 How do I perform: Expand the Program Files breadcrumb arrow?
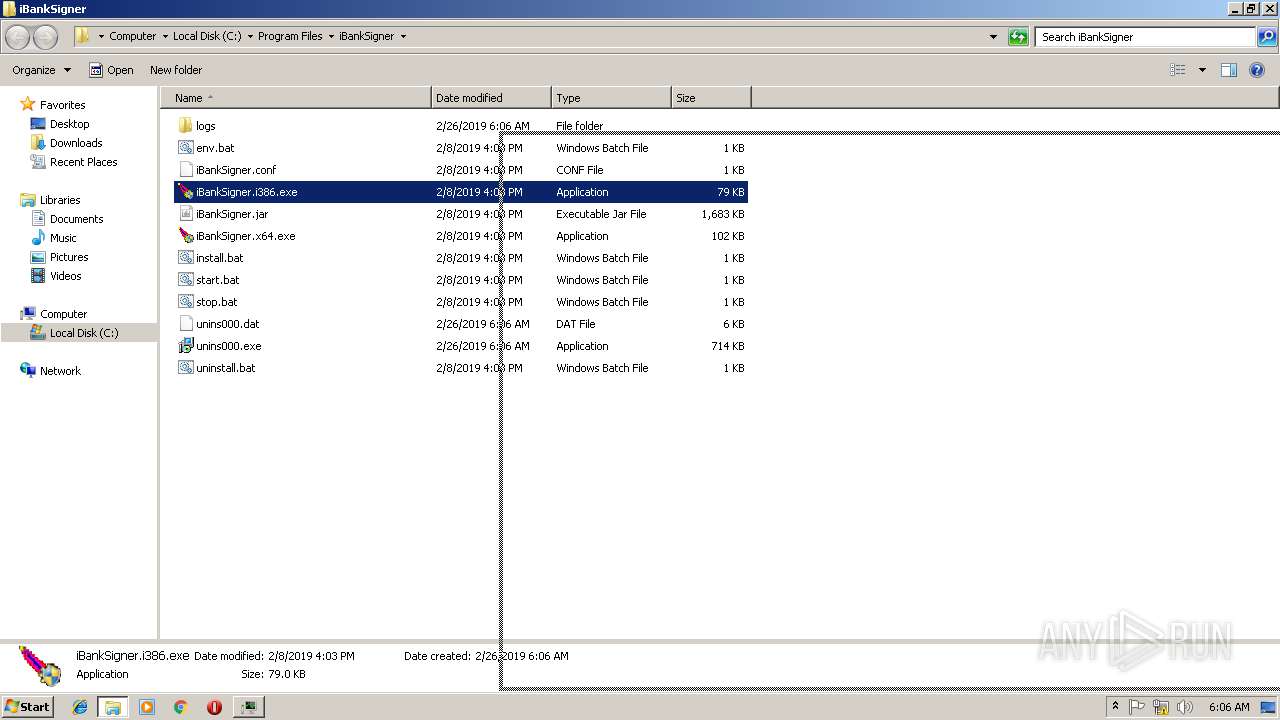tap(331, 37)
